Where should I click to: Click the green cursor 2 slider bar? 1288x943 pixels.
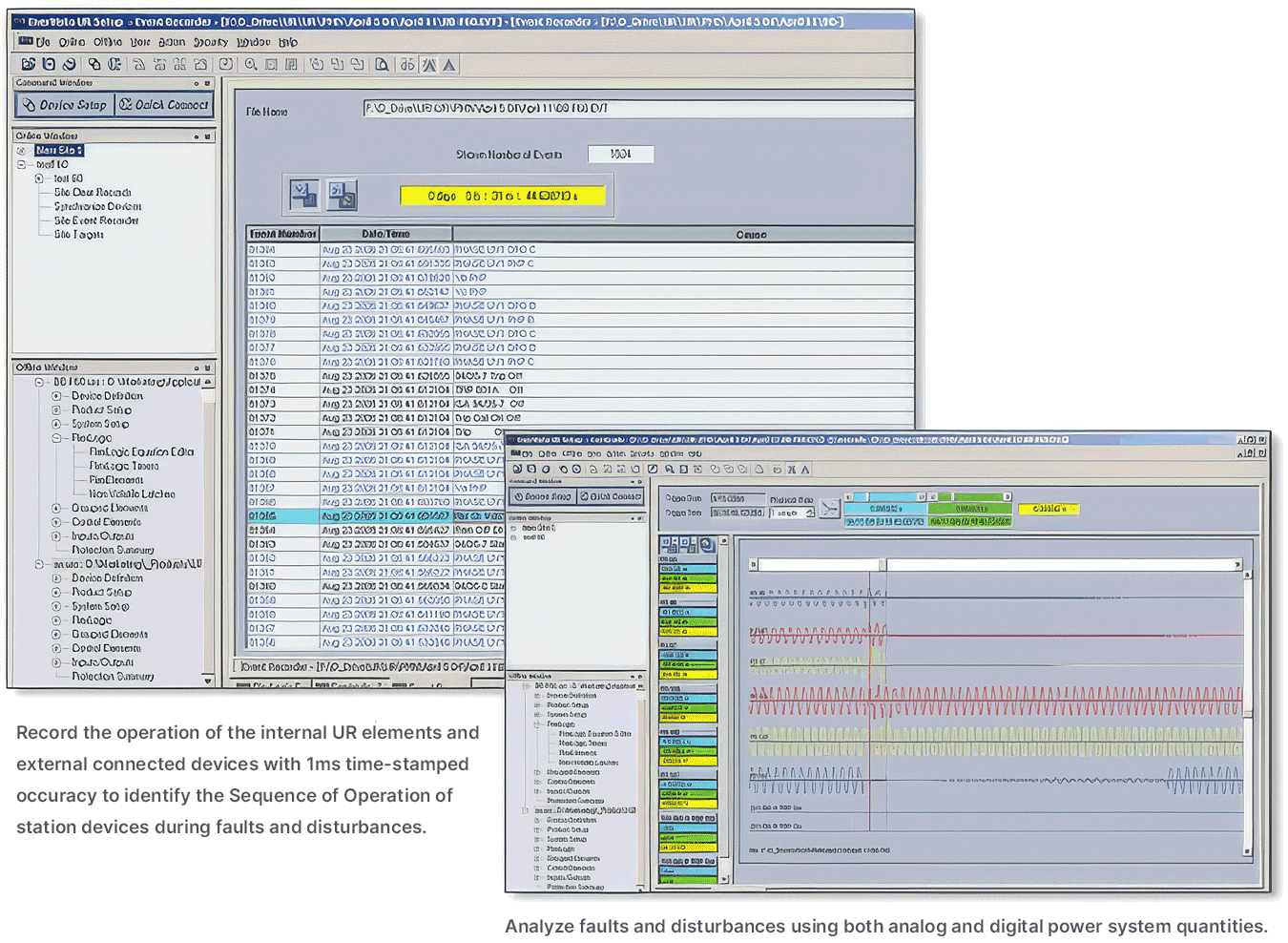pos(970,497)
